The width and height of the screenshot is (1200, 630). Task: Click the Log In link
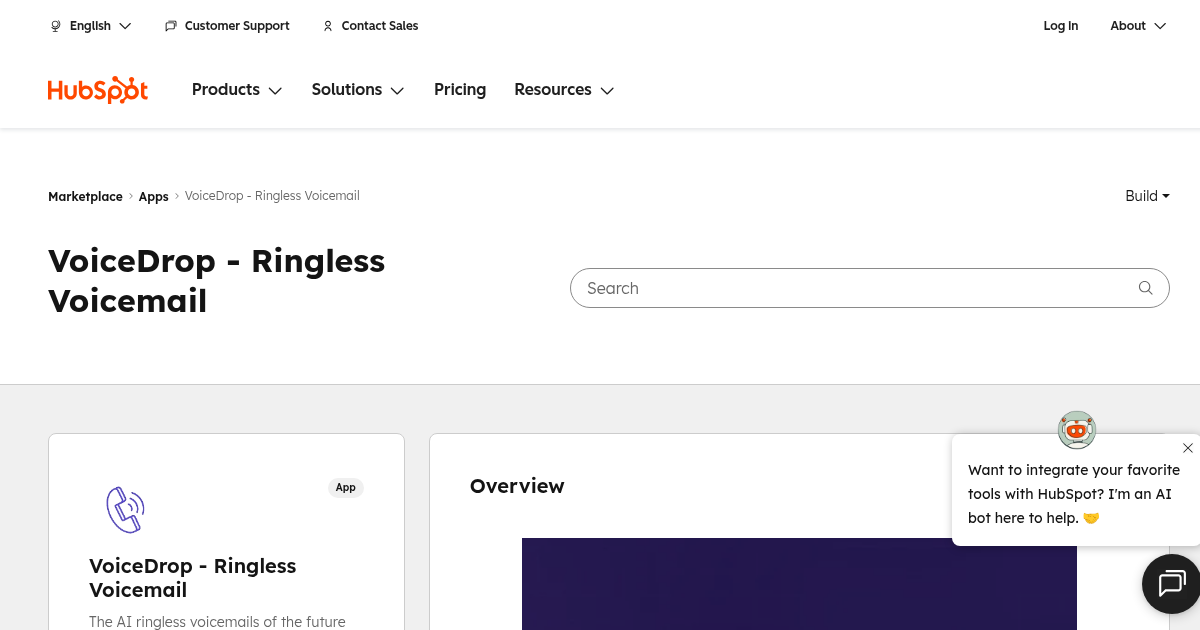tap(1061, 26)
